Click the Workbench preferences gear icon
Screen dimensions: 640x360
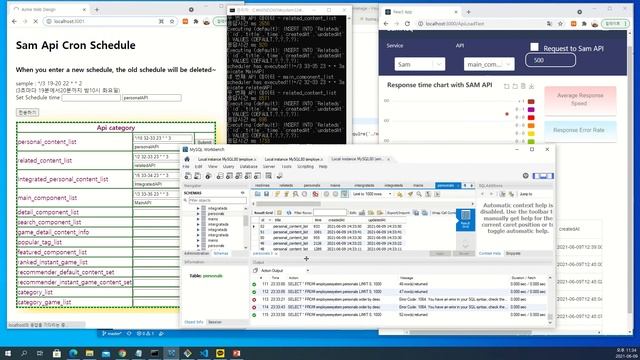click(526, 176)
